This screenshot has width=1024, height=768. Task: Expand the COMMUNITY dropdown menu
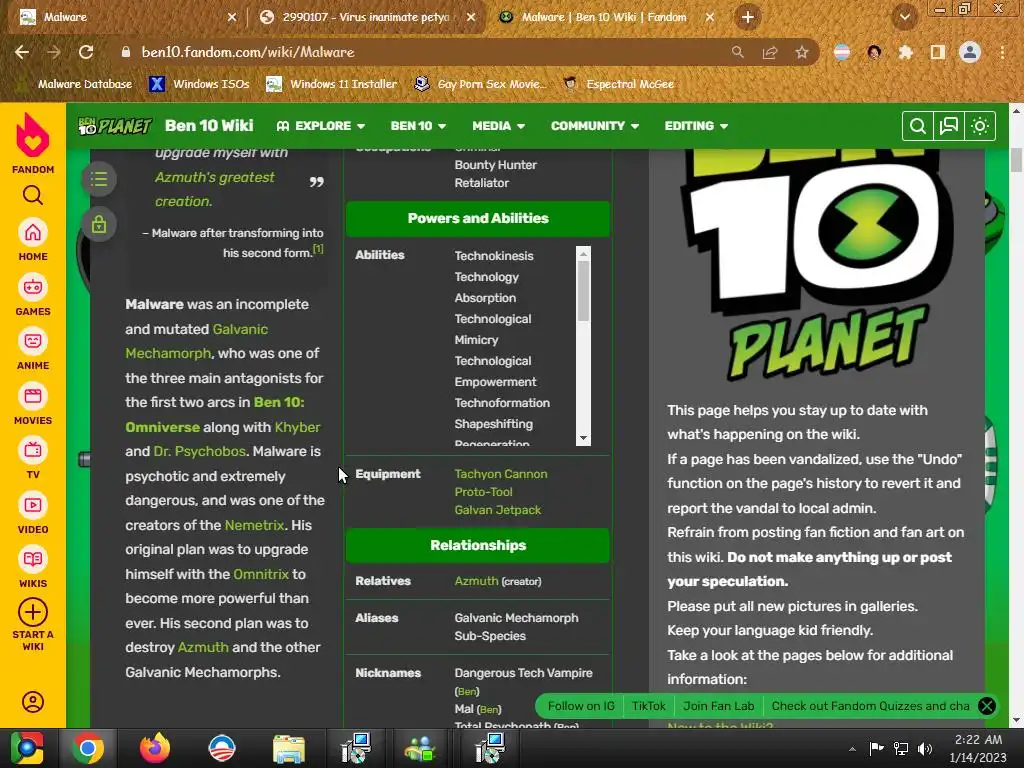coord(594,126)
